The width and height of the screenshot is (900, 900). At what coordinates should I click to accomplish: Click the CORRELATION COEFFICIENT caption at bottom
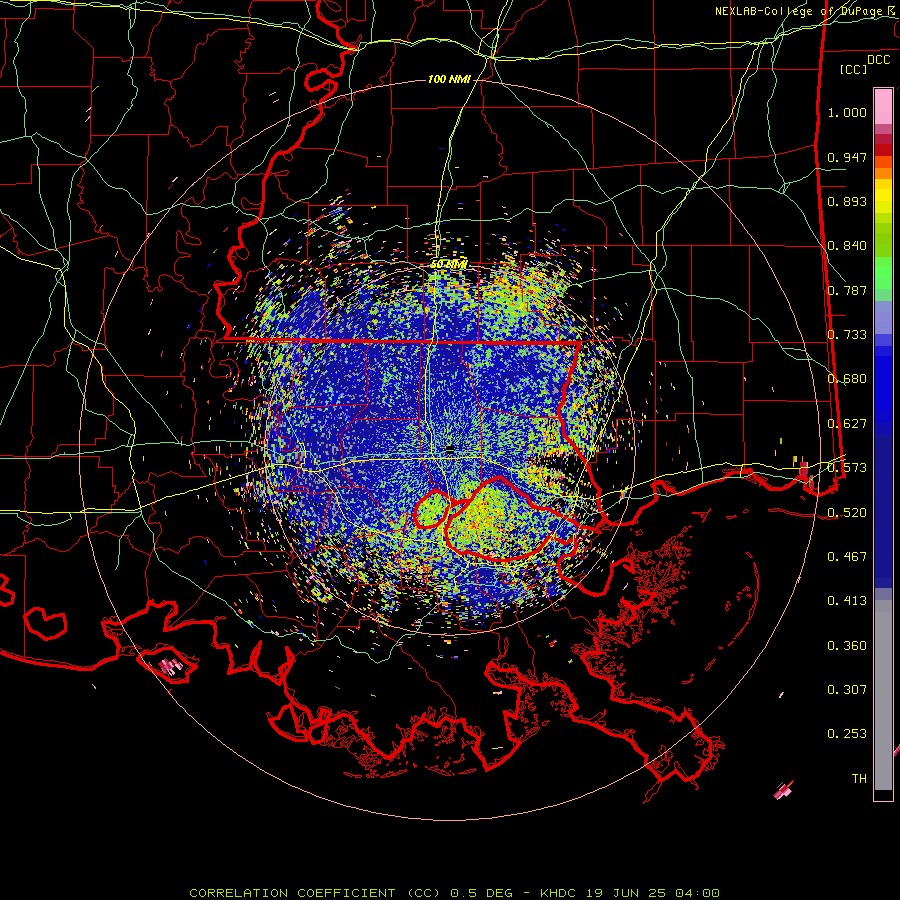click(x=454, y=893)
